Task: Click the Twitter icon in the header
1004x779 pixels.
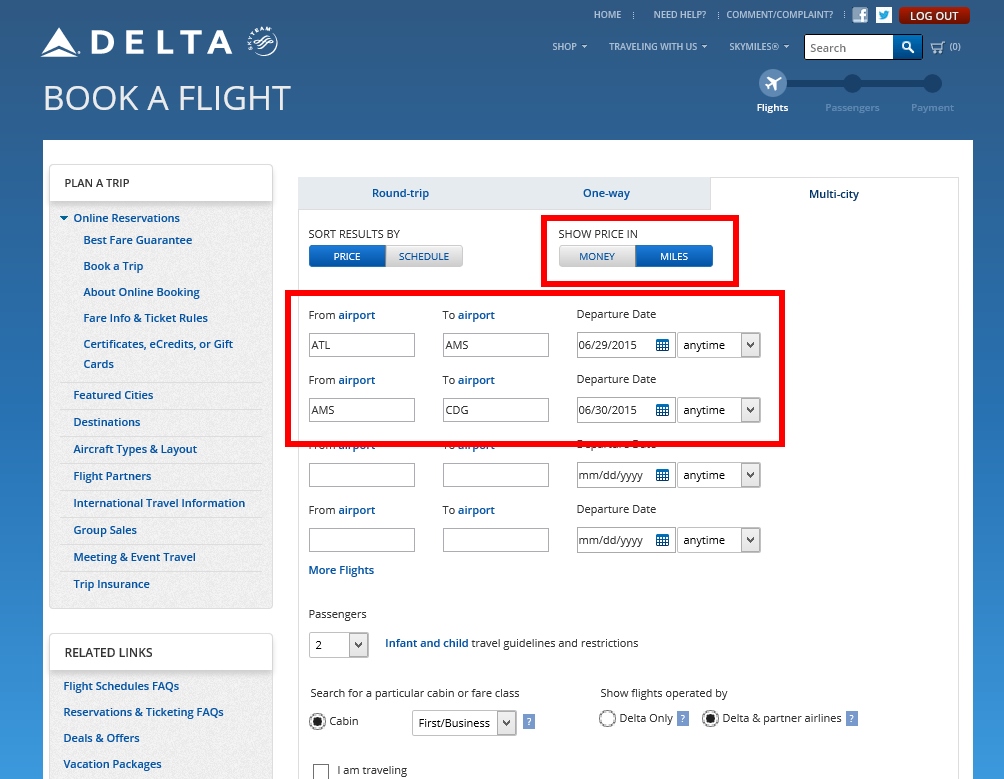Action: click(882, 14)
